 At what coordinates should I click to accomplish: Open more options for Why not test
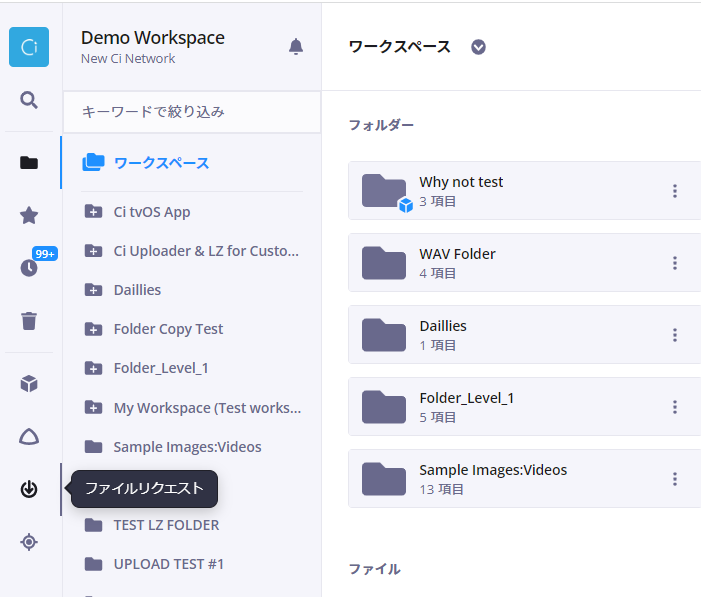[x=675, y=191]
